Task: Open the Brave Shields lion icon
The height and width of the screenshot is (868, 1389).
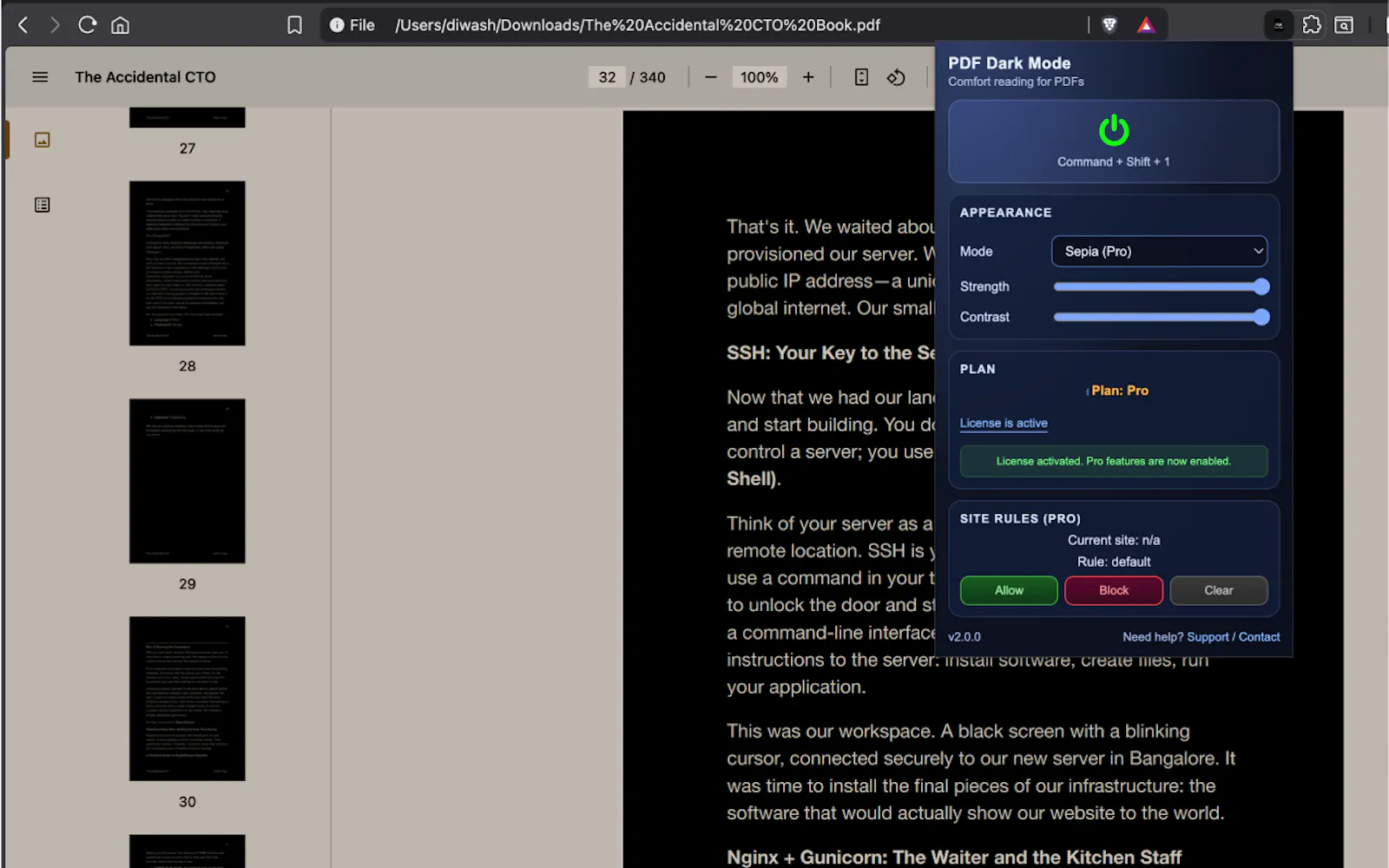Action: tap(1109, 25)
